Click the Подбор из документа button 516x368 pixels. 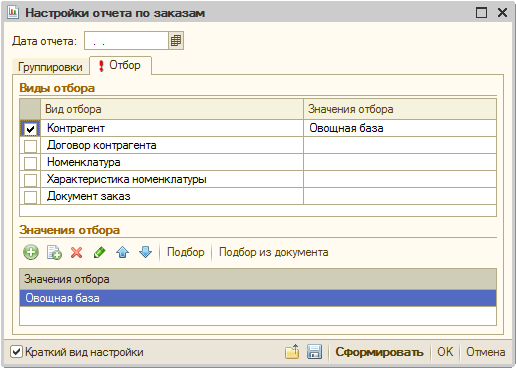click(x=274, y=252)
